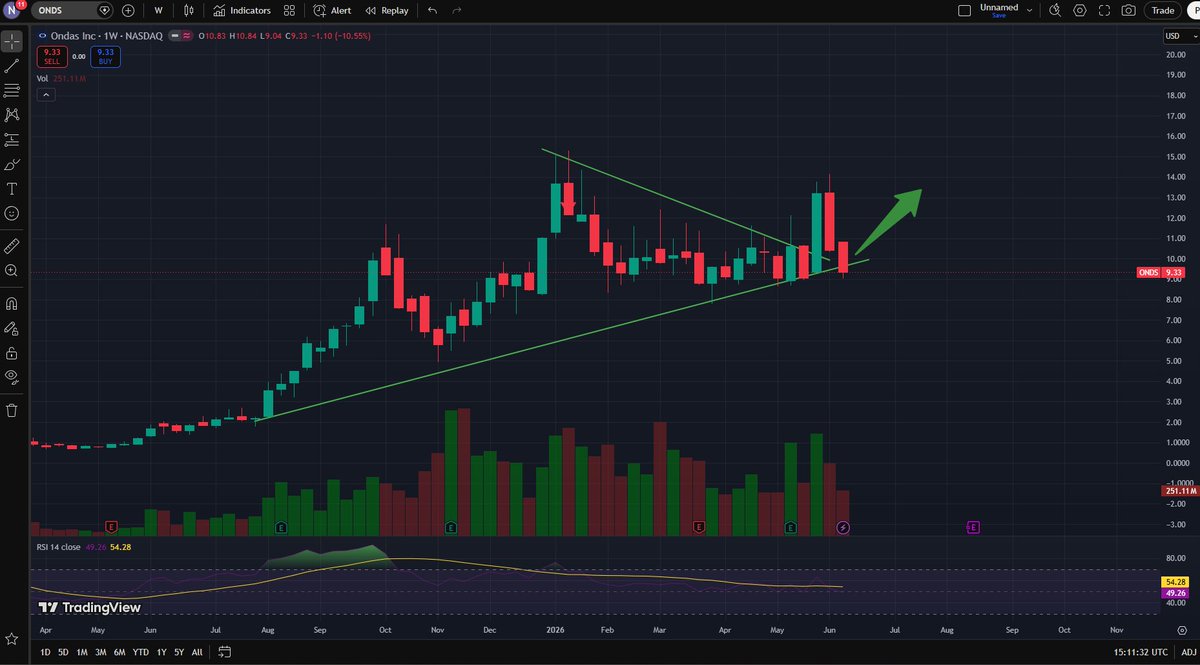Switch to 1Y date range
Image resolution: width=1200 pixels, height=665 pixels.
pyautogui.click(x=162, y=652)
